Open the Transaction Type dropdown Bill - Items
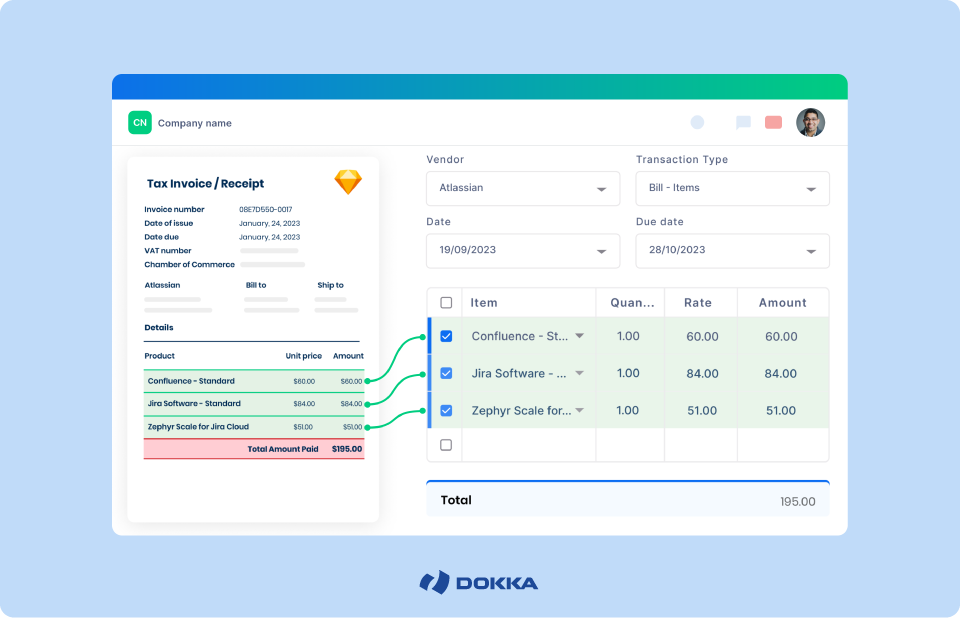 click(x=732, y=188)
